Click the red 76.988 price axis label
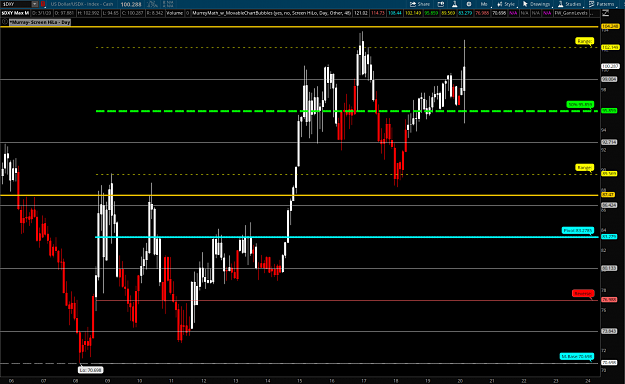The height and width of the screenshot is (384, 625). [x=609, y=299]
